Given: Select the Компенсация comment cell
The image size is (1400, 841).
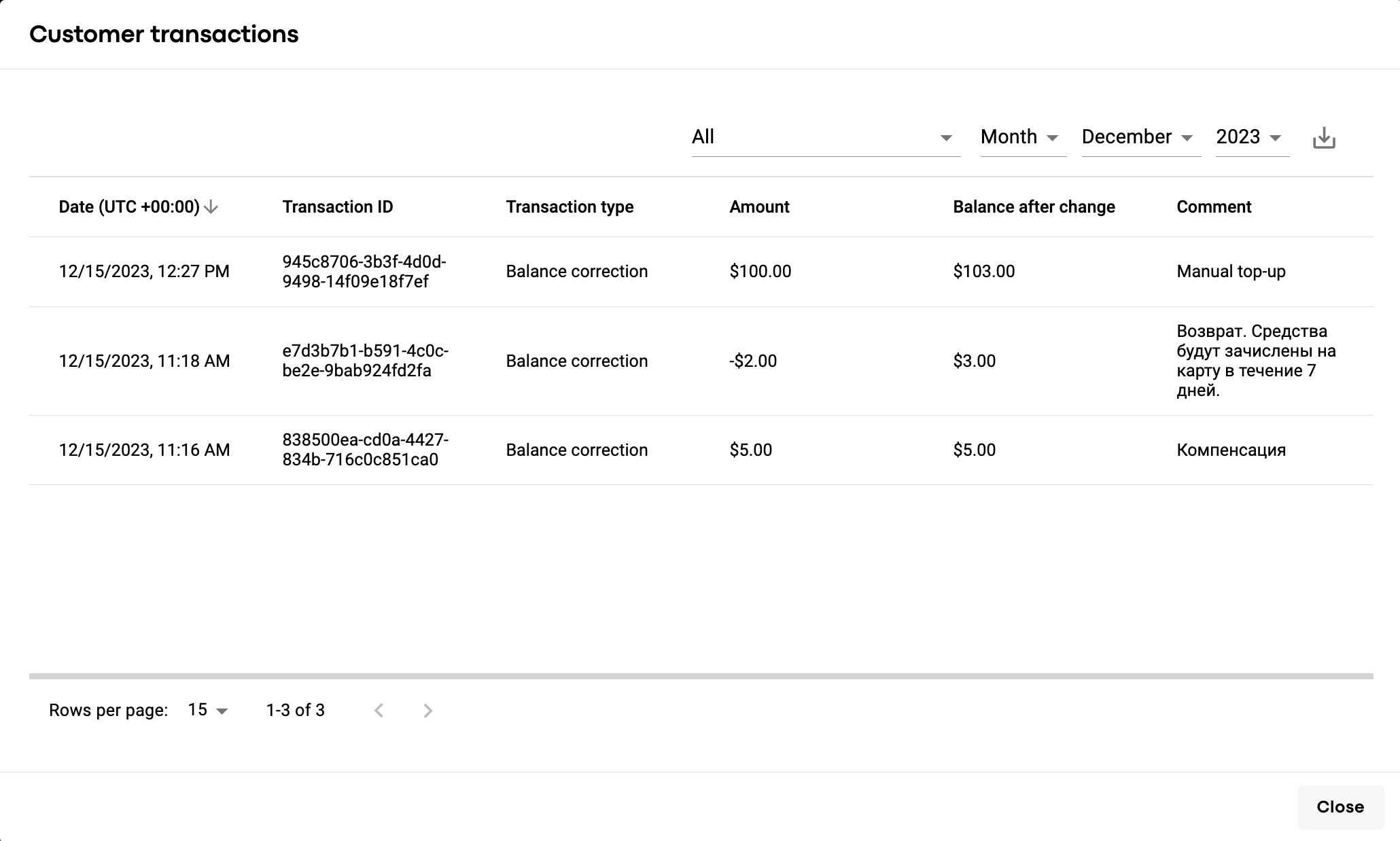Looking at the screenshot, I should [x=1231, y=450].
